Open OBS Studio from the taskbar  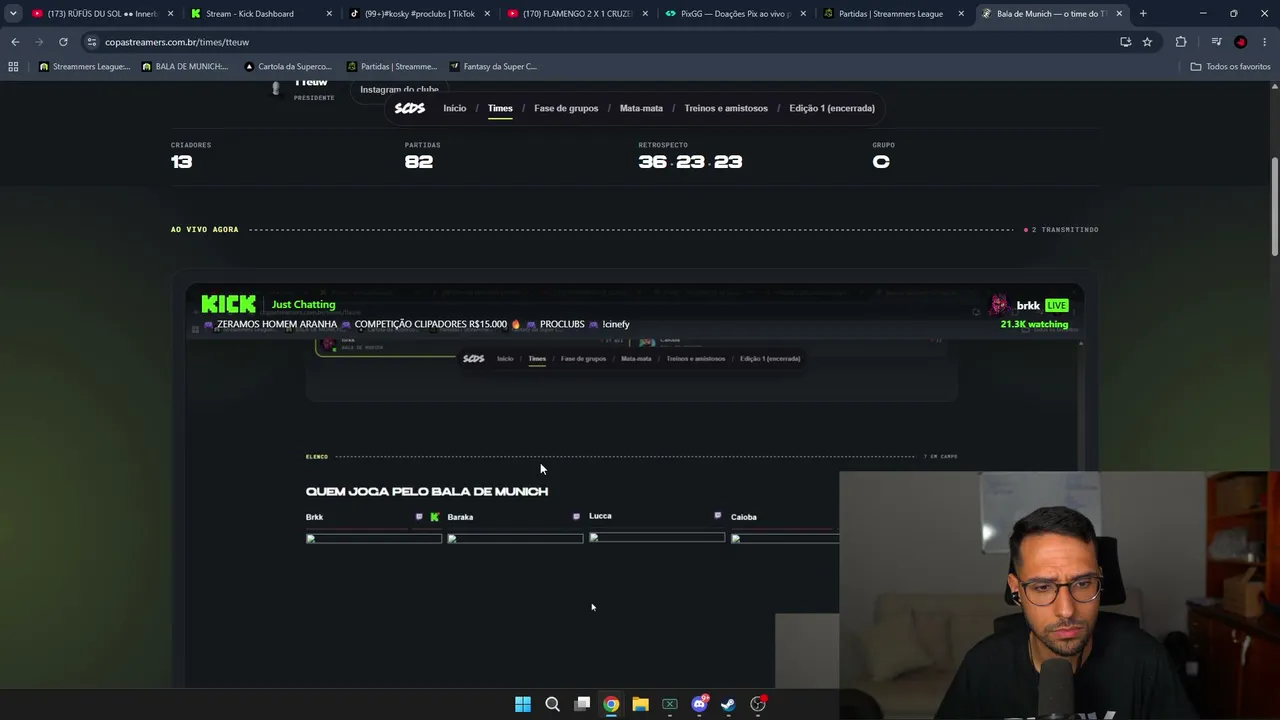(x=758, y=704)
